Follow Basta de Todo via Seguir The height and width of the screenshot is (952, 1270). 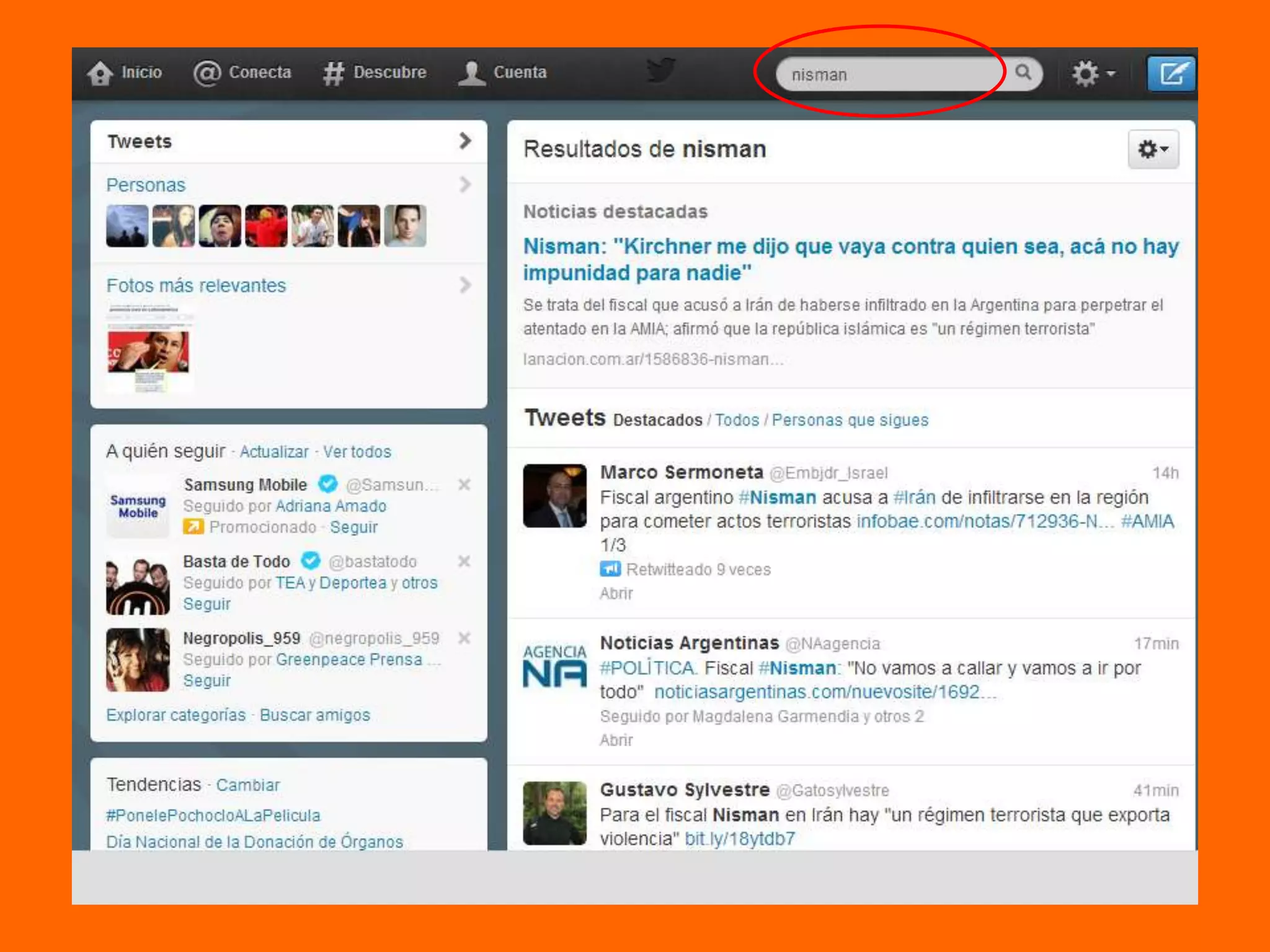pyautogui.click(x=206, y=604)
